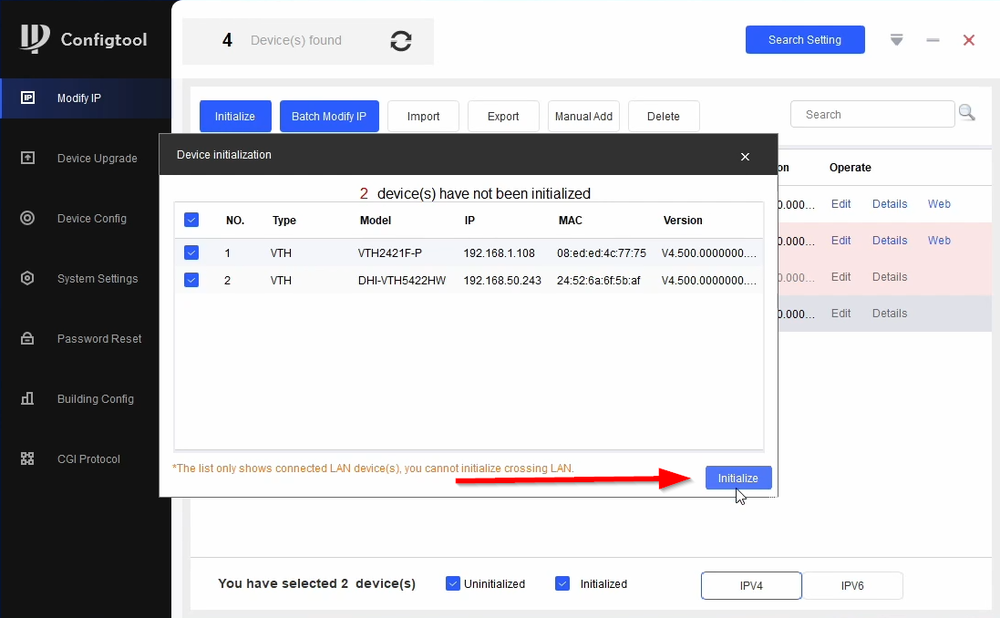Disable the Uninitialized device filter checkbox

click(x=453, y=583)
